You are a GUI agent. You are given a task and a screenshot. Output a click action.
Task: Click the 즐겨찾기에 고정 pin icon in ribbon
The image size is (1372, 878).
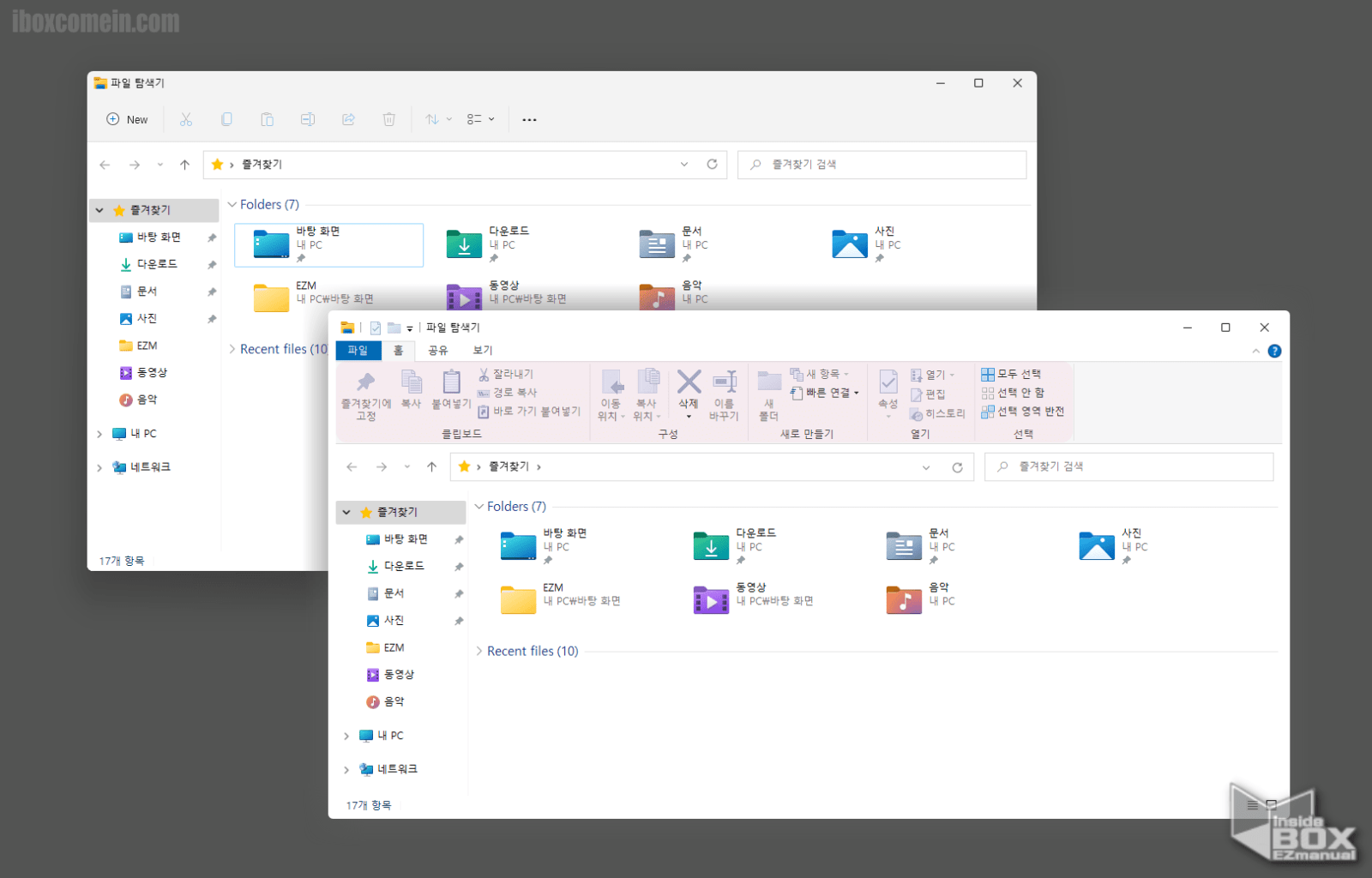[366, 383]
